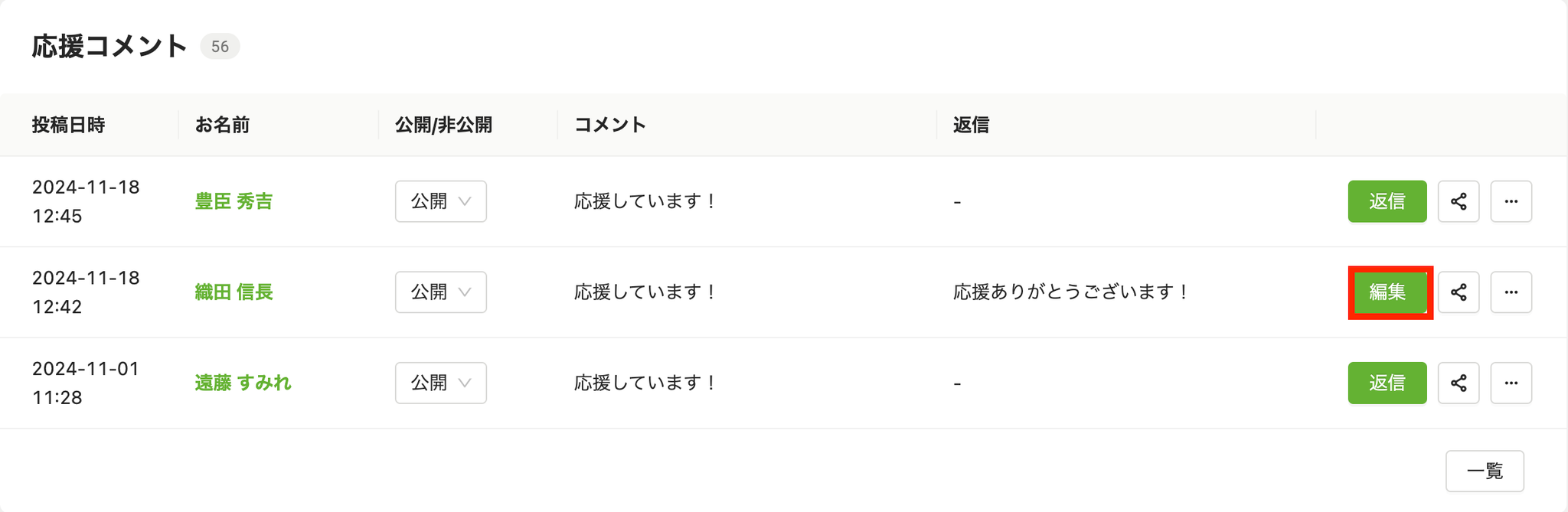Open the profile link for 豊臣 秀吉
The height and width of the screenshot is (512, 1568).
coord(234,201)
